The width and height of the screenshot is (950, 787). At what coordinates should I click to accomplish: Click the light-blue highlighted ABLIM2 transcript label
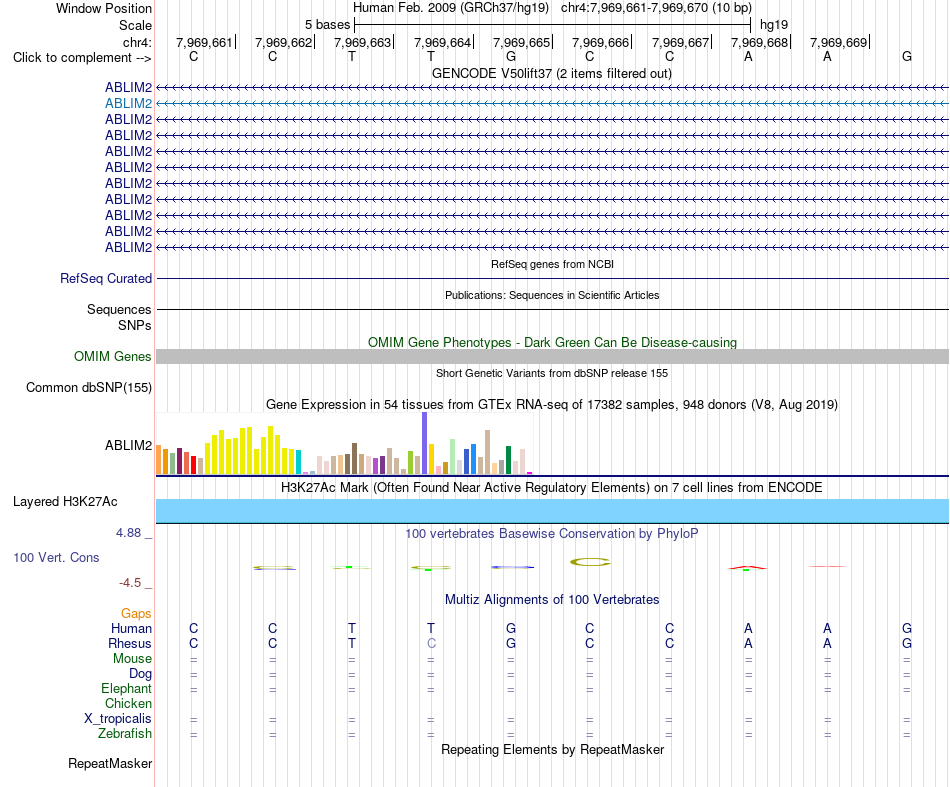[x=128, y=104]
